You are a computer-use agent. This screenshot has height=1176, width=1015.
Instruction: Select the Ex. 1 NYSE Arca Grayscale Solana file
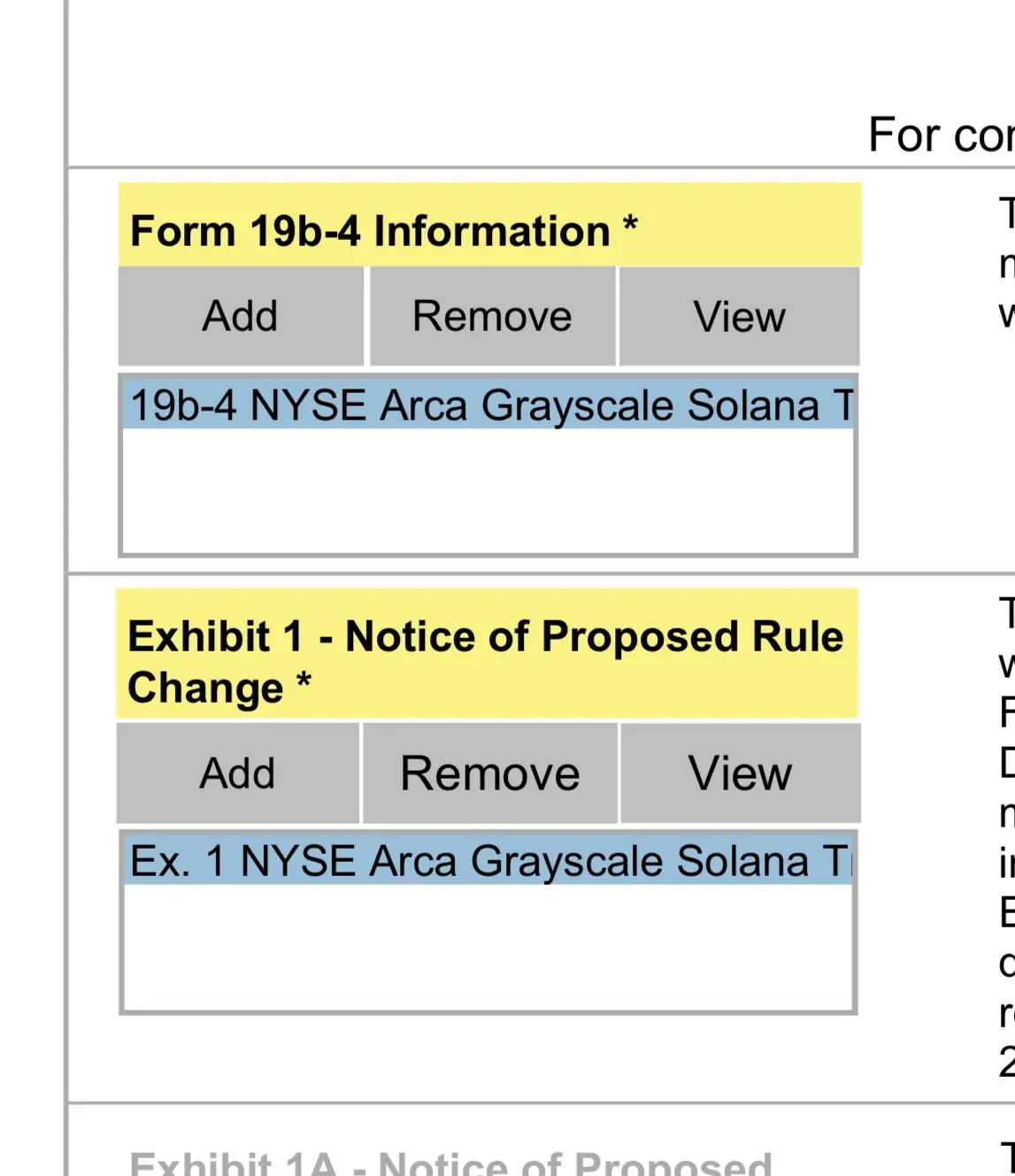[x=488, y=861]
